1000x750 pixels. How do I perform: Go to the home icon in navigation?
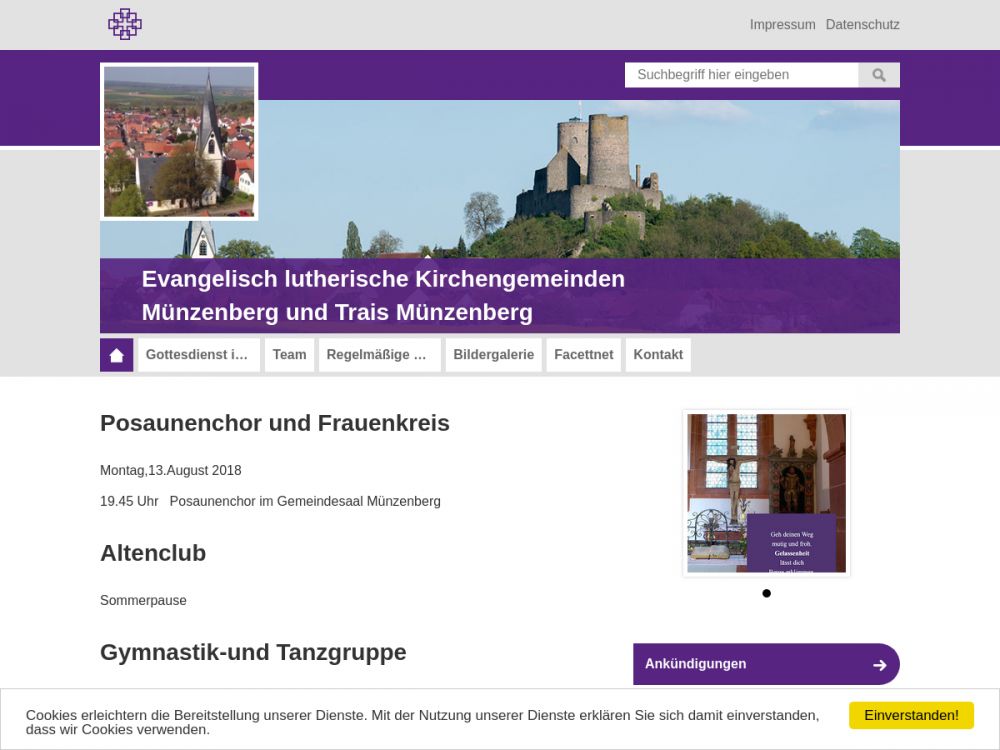117,355
